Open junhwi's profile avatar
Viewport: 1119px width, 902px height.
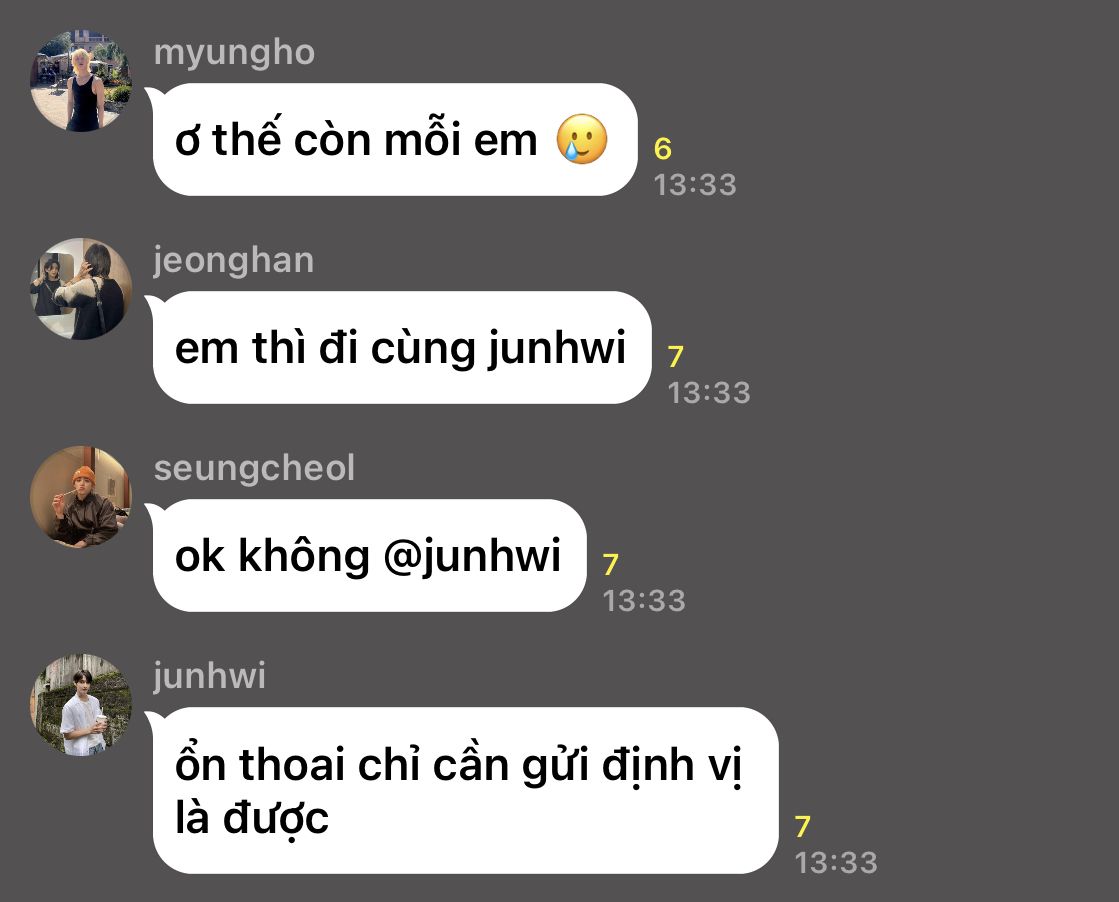coord(81,704)
